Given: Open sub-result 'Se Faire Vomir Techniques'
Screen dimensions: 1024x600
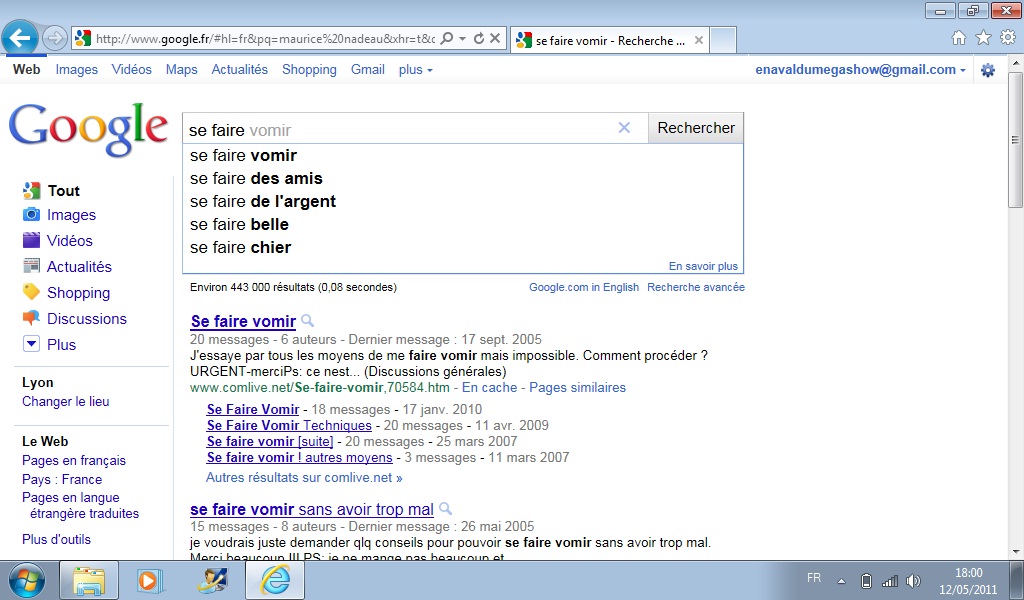Looking at the screenshot, I should click(x=289, y=426).
